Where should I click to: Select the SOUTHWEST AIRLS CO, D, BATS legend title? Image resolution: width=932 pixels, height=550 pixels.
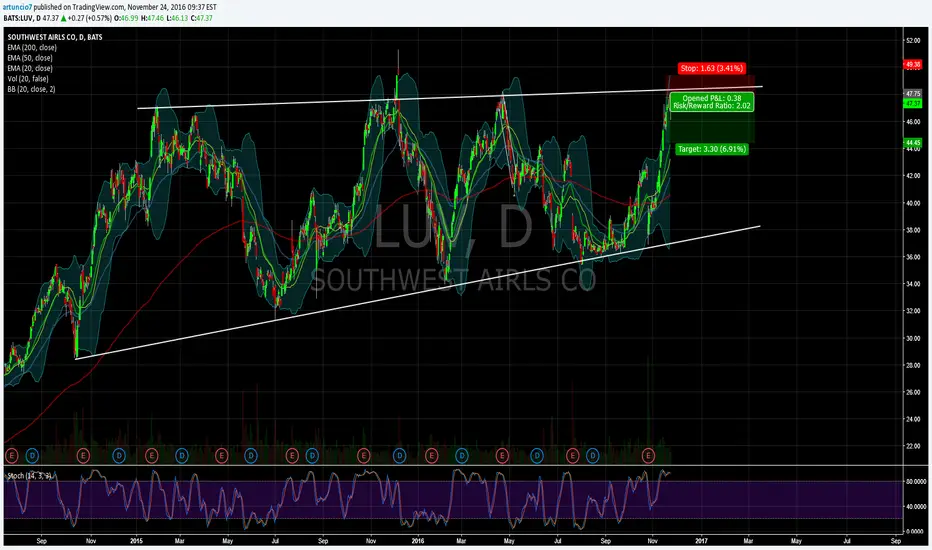click(x=55, y=37)
